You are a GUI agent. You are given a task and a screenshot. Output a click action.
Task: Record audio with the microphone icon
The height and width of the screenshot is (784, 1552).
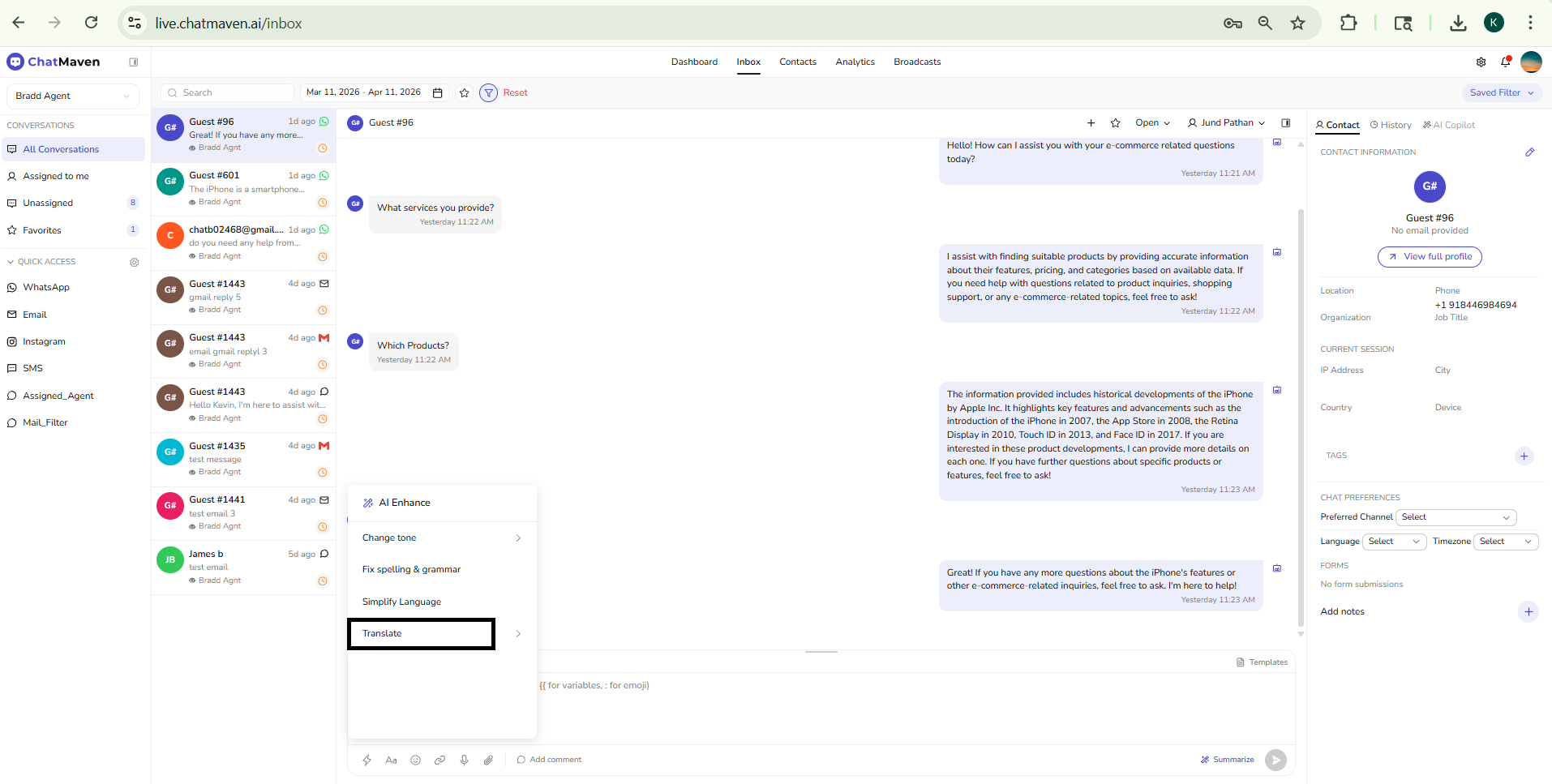[x=464, y=760]
